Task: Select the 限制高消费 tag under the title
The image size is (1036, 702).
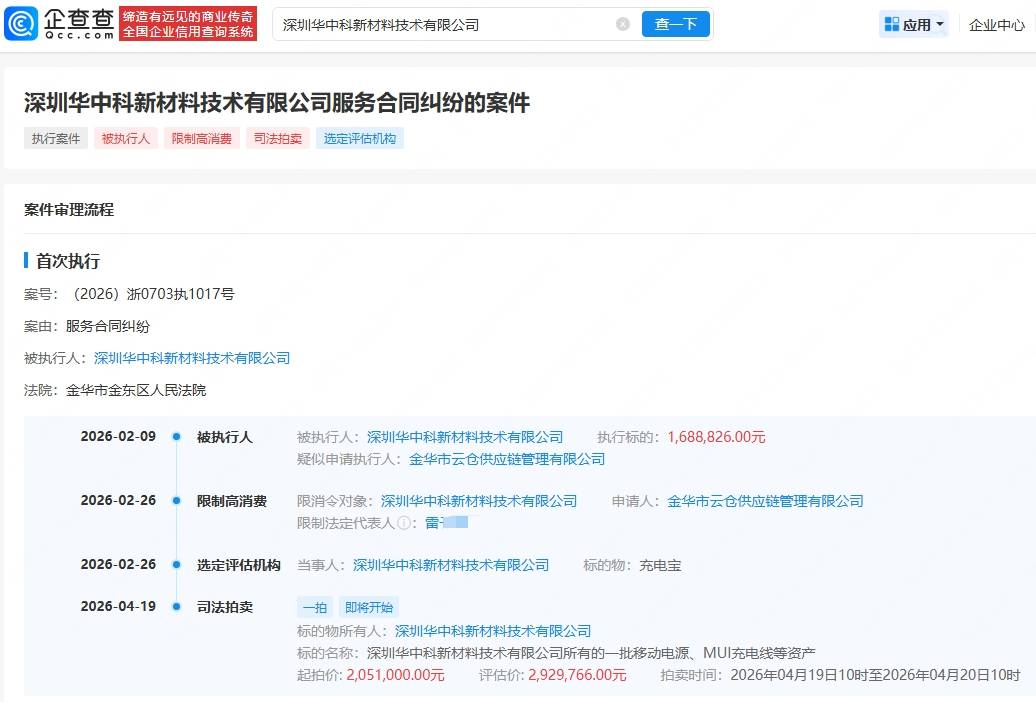Action: coord(201,139)
